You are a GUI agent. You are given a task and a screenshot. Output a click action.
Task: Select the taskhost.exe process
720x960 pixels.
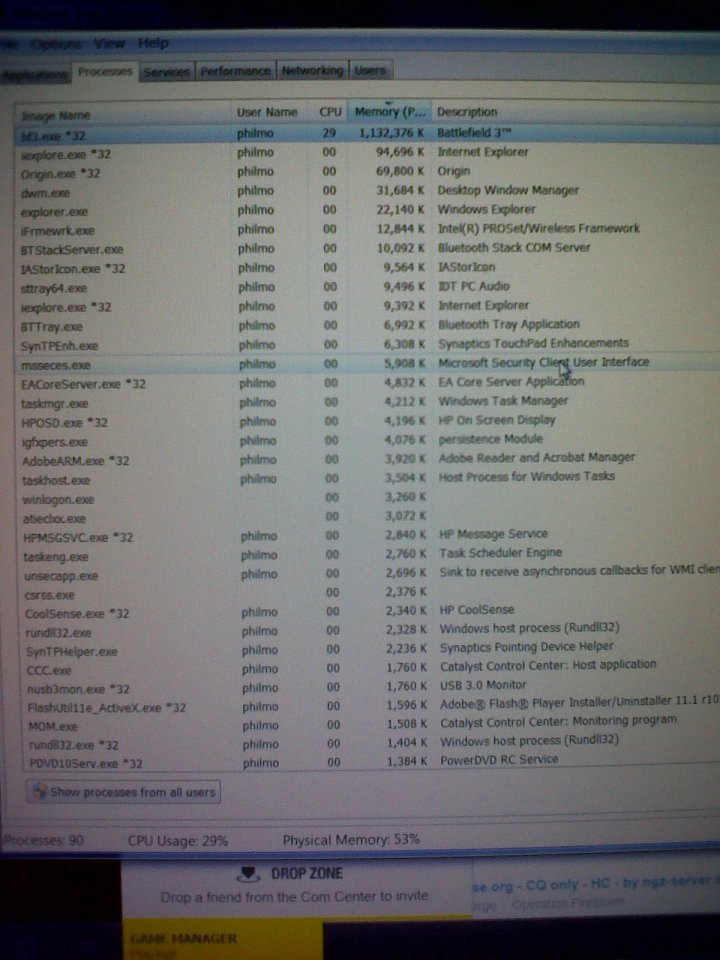tap(56, 481)
